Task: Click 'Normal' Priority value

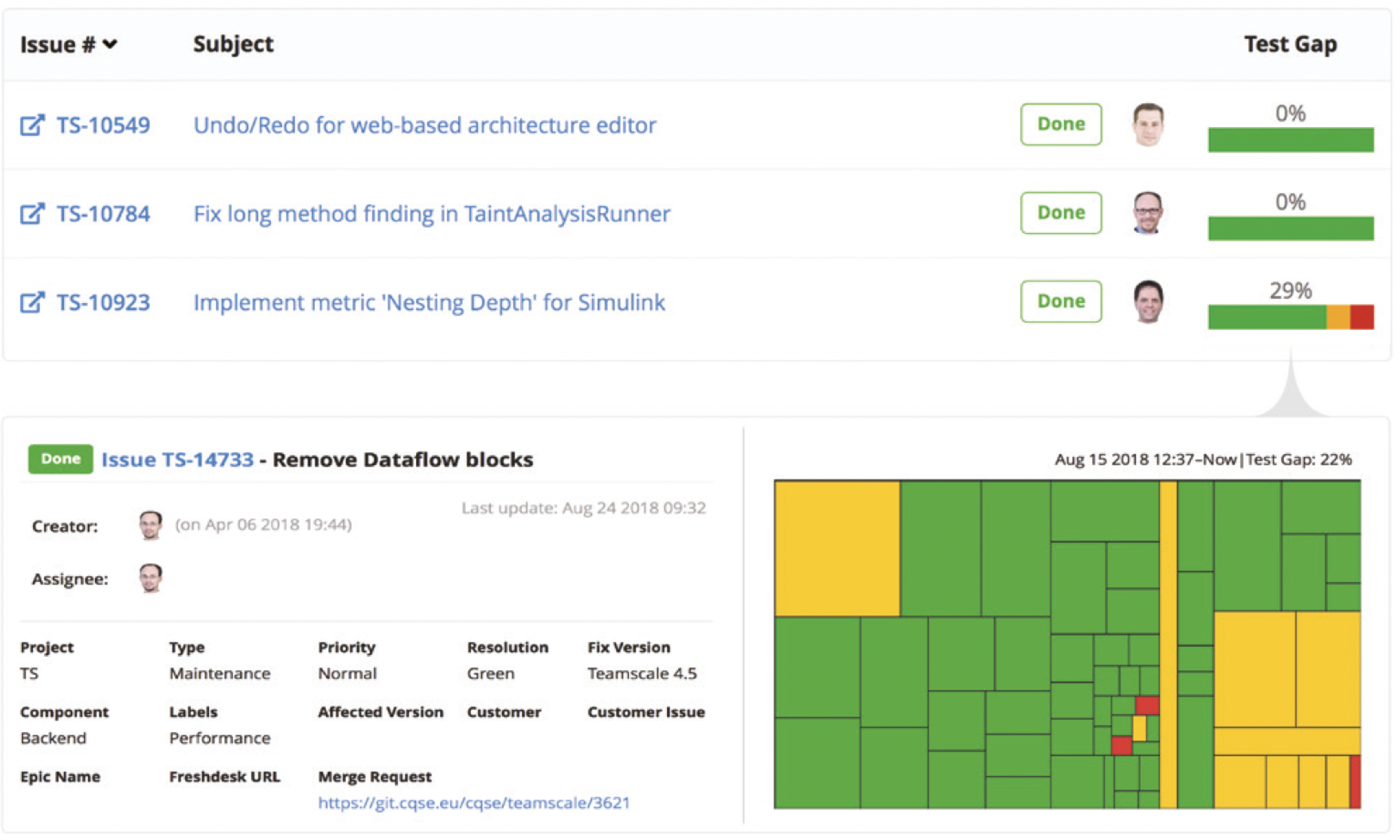Action: click(x=347, y=674)
